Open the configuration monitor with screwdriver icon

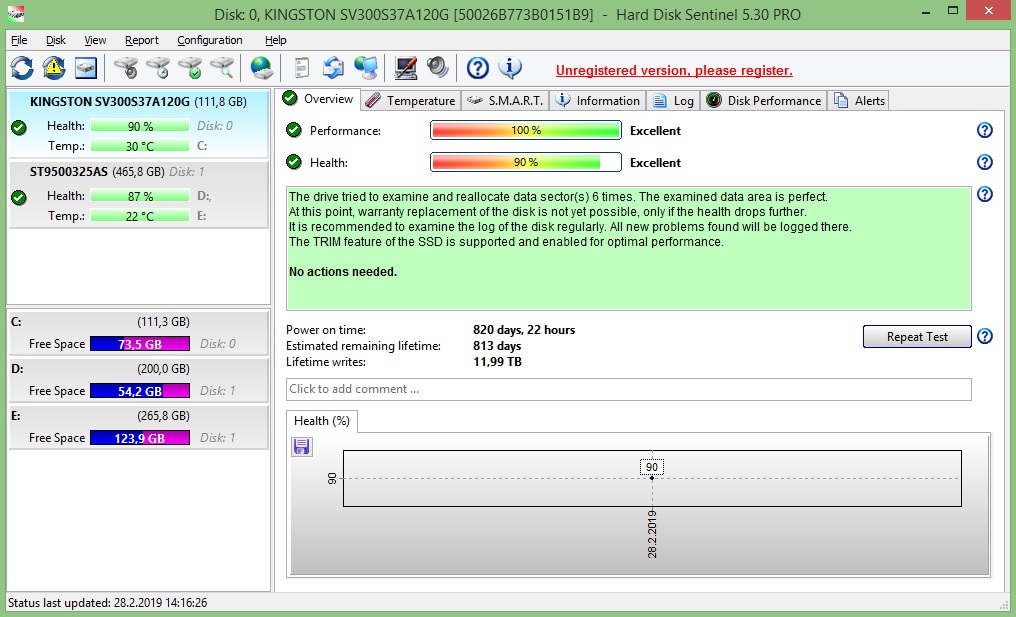tap(406, 68)
